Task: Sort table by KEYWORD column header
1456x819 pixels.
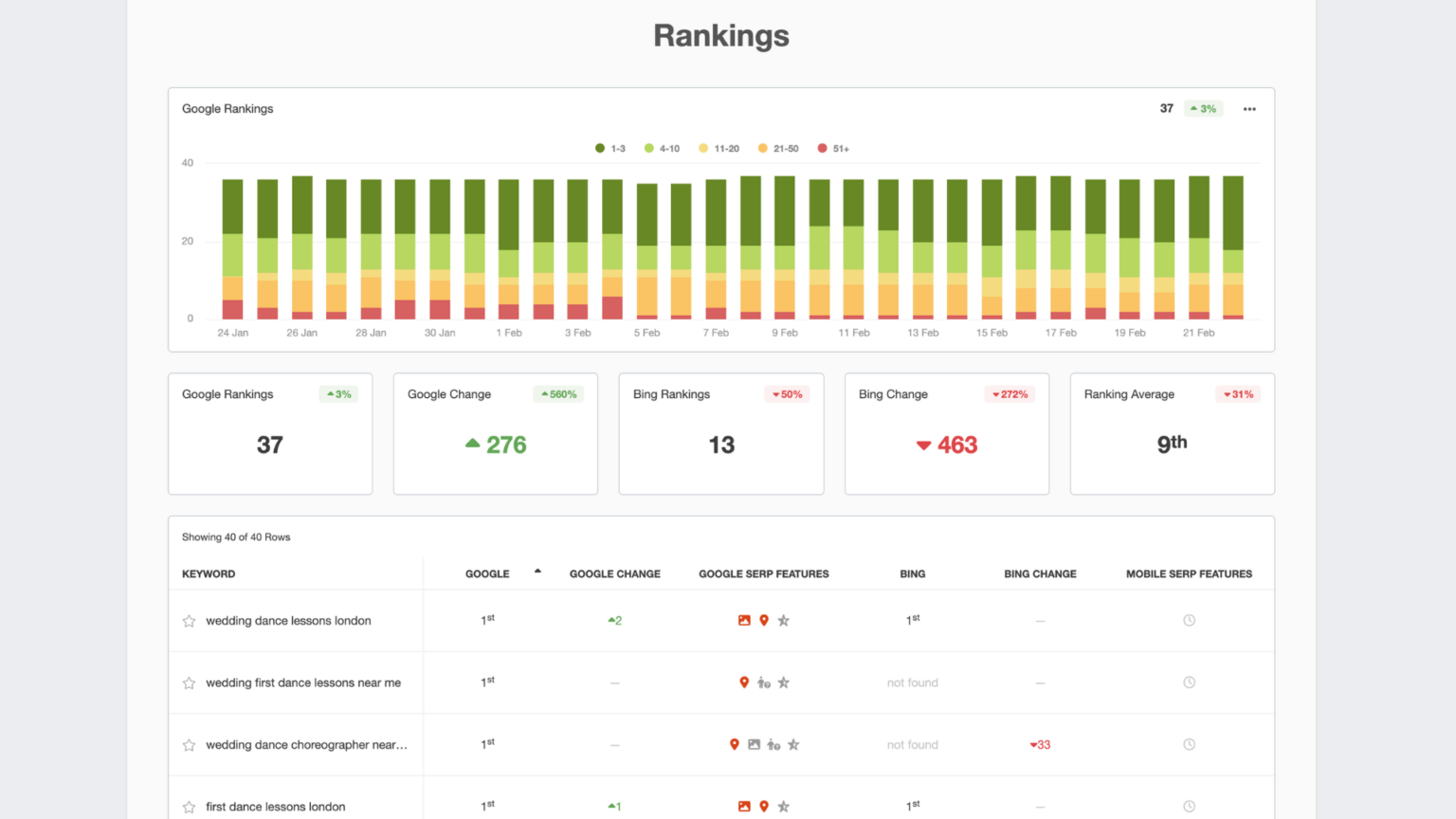Action: pyautogui.click(x=209, y=574)
